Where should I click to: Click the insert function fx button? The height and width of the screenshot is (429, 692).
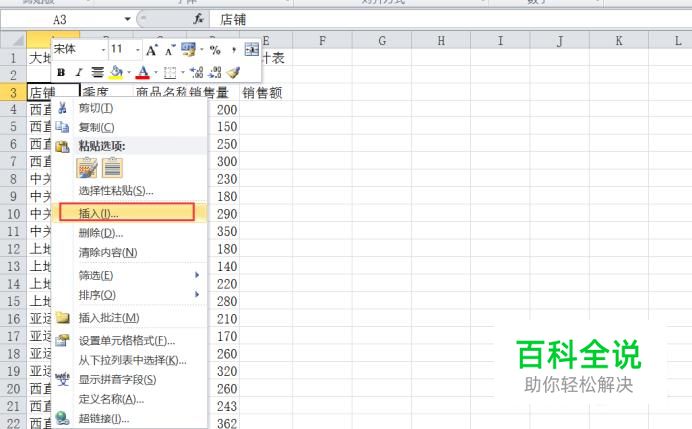click(x=199, y=19)
